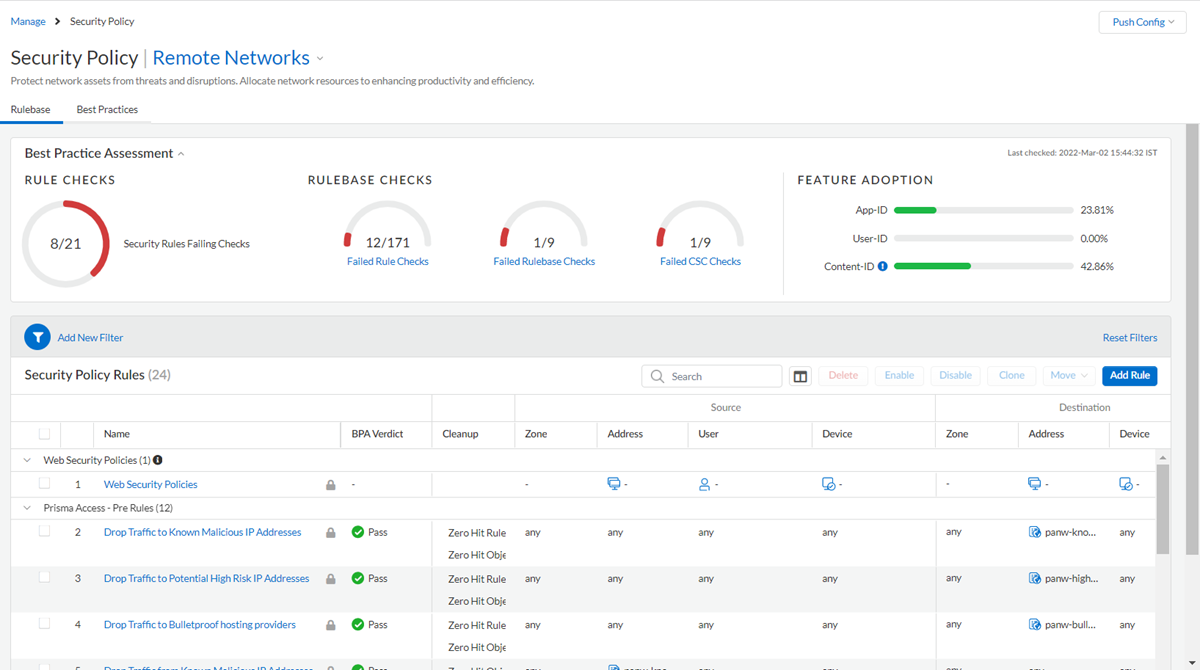This screenshot has width=1200, height=670.
Task: Click info icon beside Web Security Policies group
Action: [x=158, y=461]
